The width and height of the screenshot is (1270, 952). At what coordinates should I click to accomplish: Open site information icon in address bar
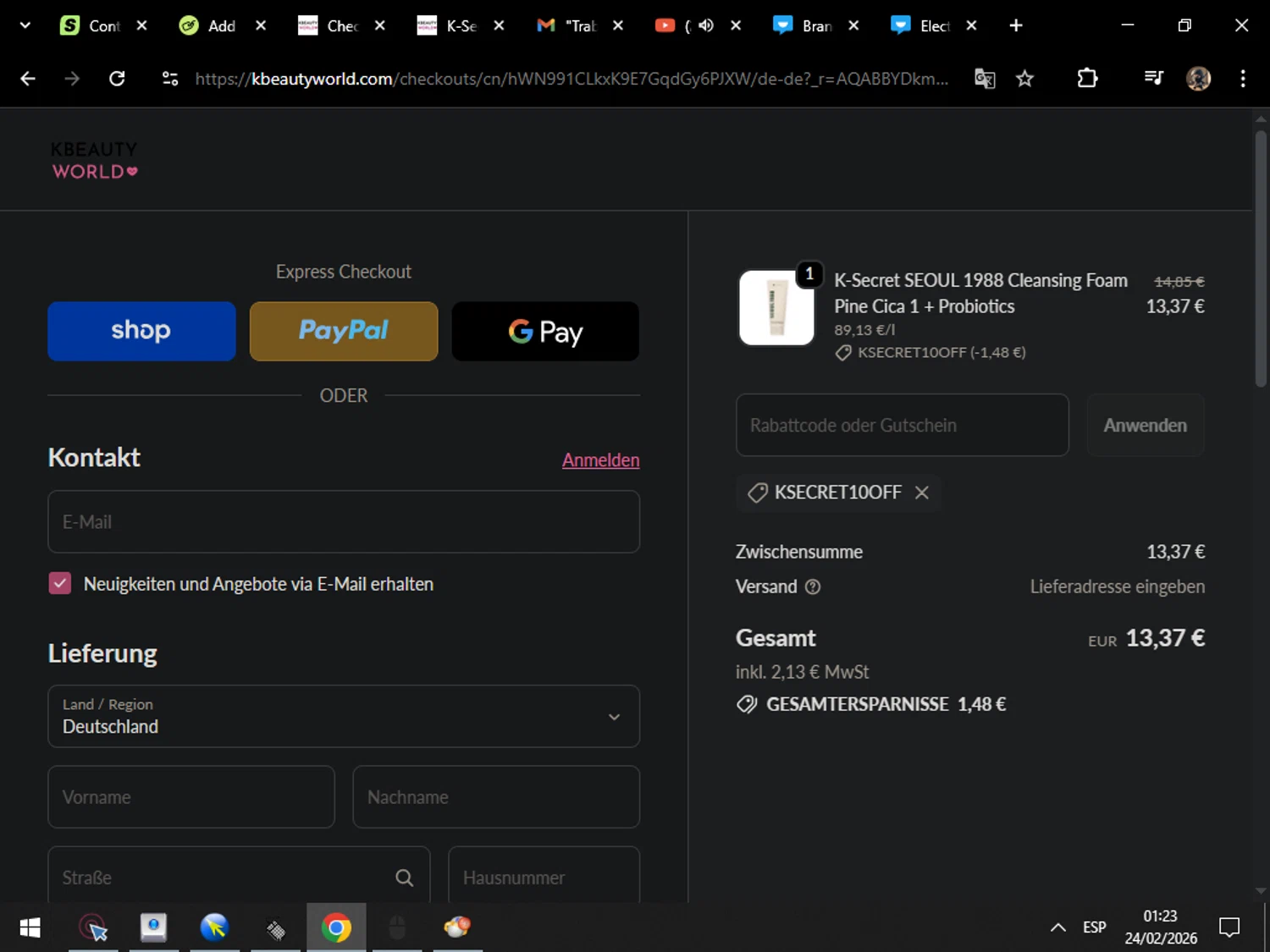tap(170, 79)
